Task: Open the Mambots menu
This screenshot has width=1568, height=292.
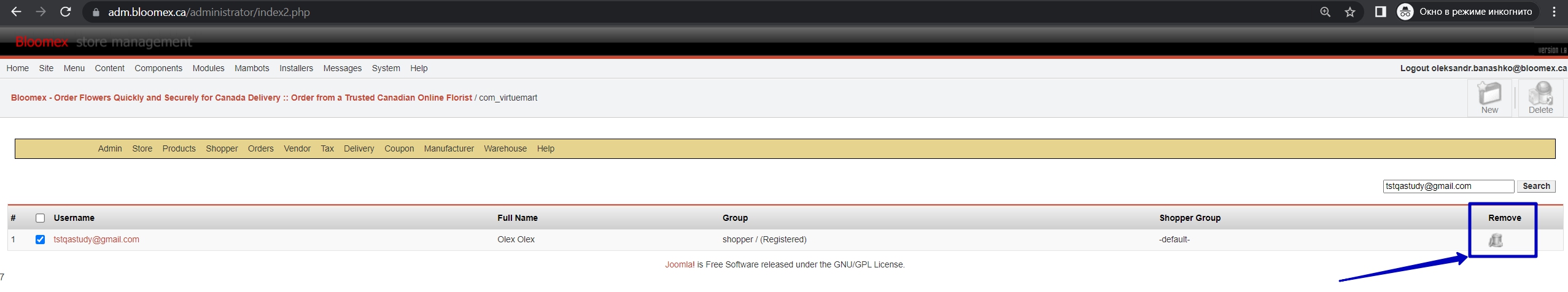Action: tap(252, 68)
